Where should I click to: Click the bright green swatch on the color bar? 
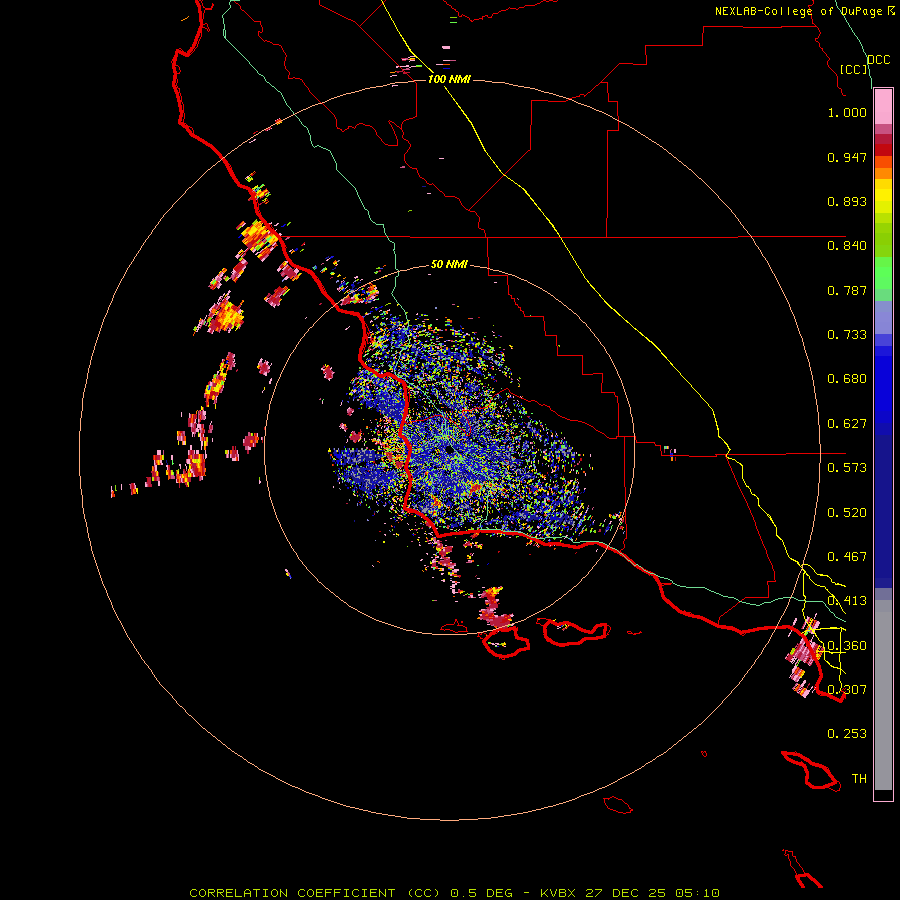883,273
